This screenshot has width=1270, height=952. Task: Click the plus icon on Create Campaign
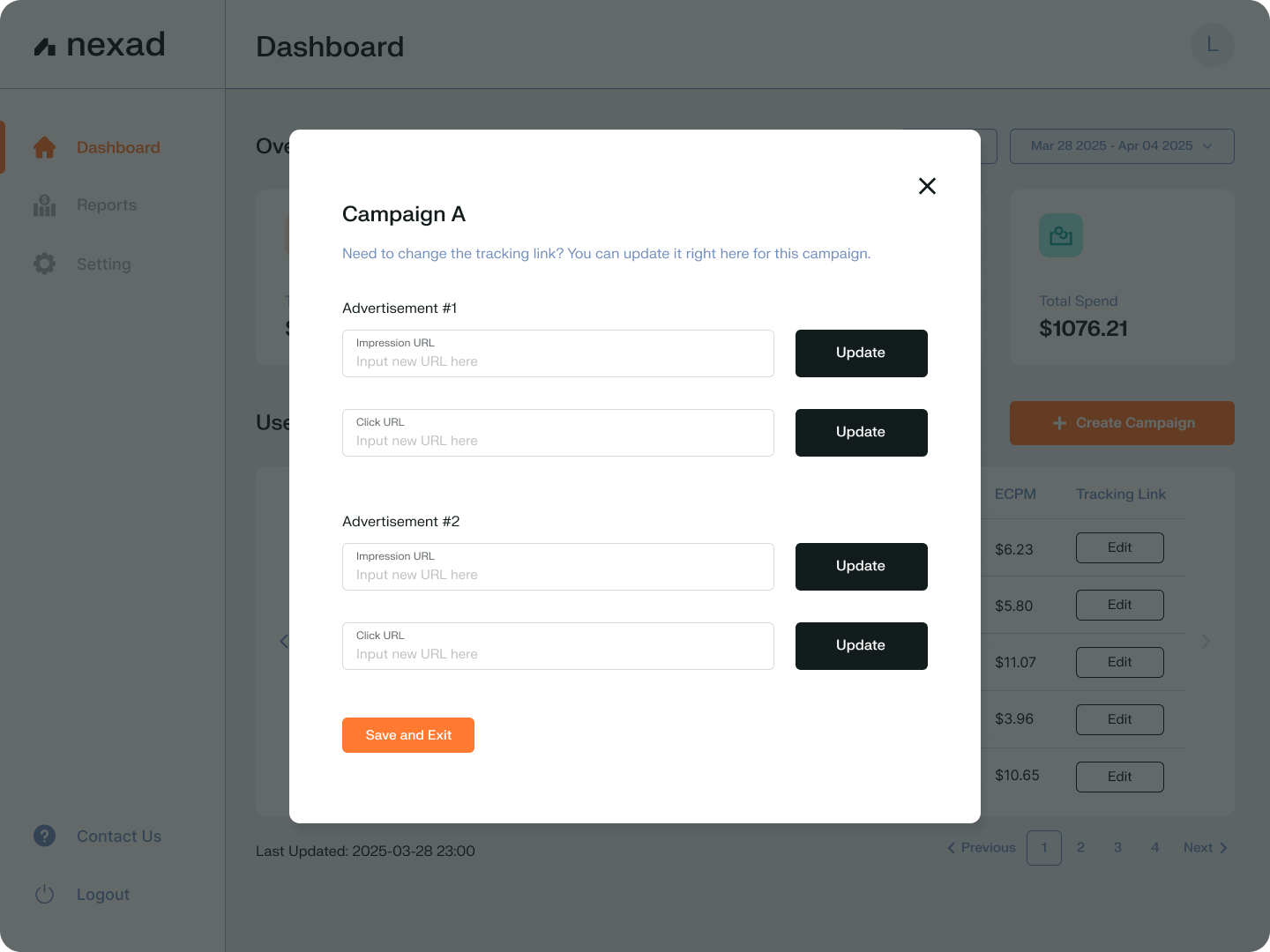pos(1059,423)
